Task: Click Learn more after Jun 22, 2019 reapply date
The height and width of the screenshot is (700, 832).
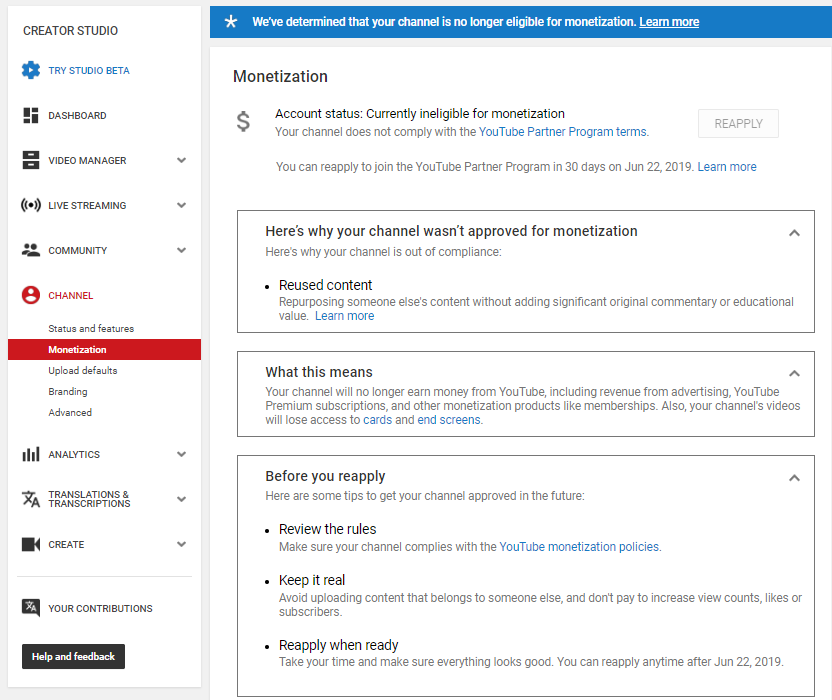Action: click(727, 167)
